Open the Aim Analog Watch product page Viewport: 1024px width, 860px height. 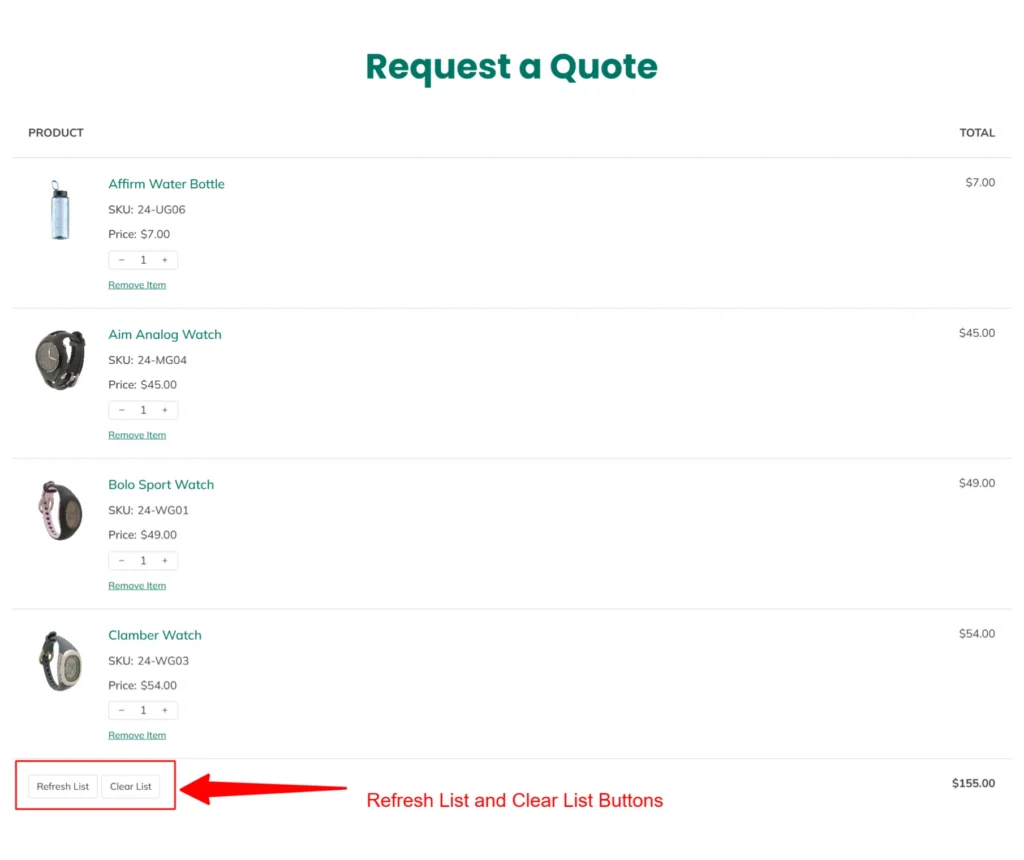click(164, 334)
